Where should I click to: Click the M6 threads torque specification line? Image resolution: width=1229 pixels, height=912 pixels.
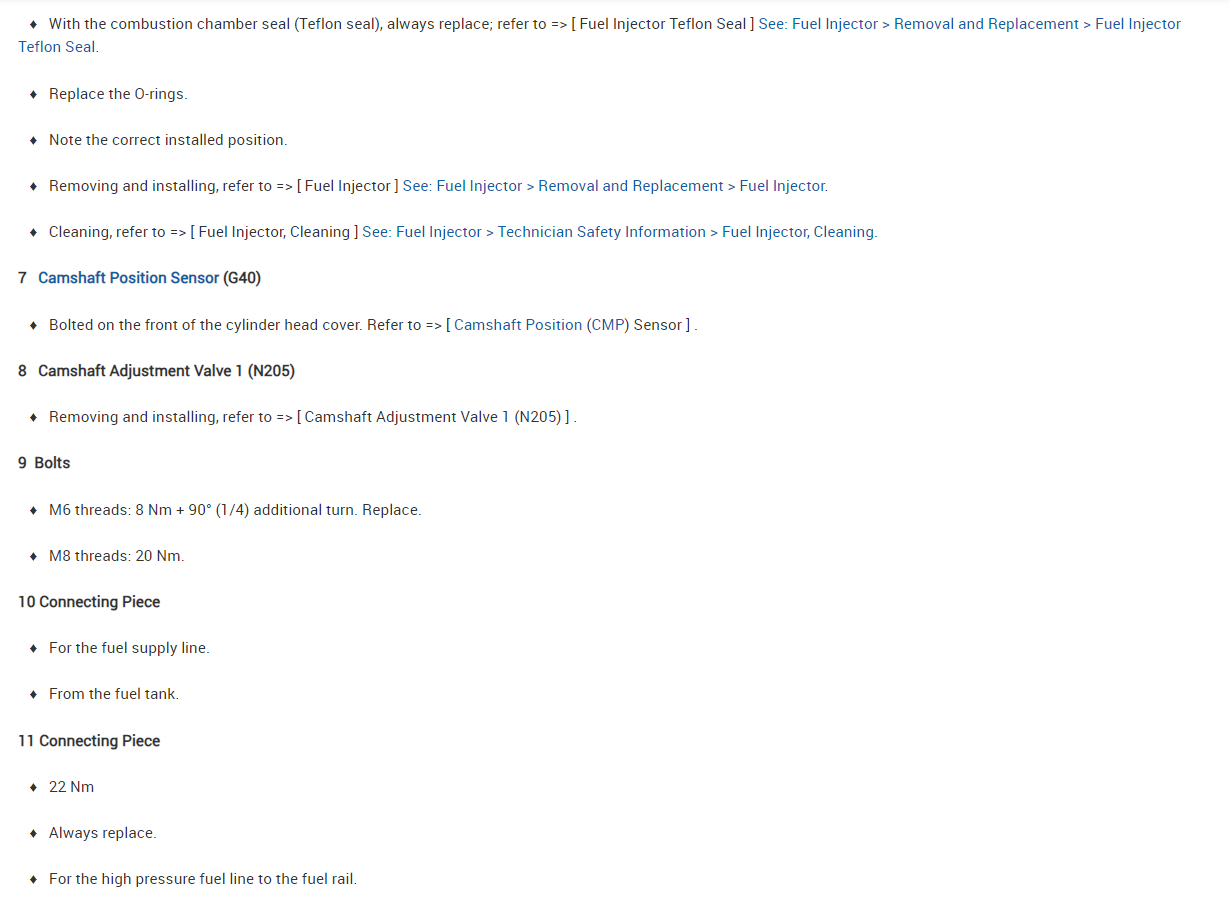(x=235, y=510)
